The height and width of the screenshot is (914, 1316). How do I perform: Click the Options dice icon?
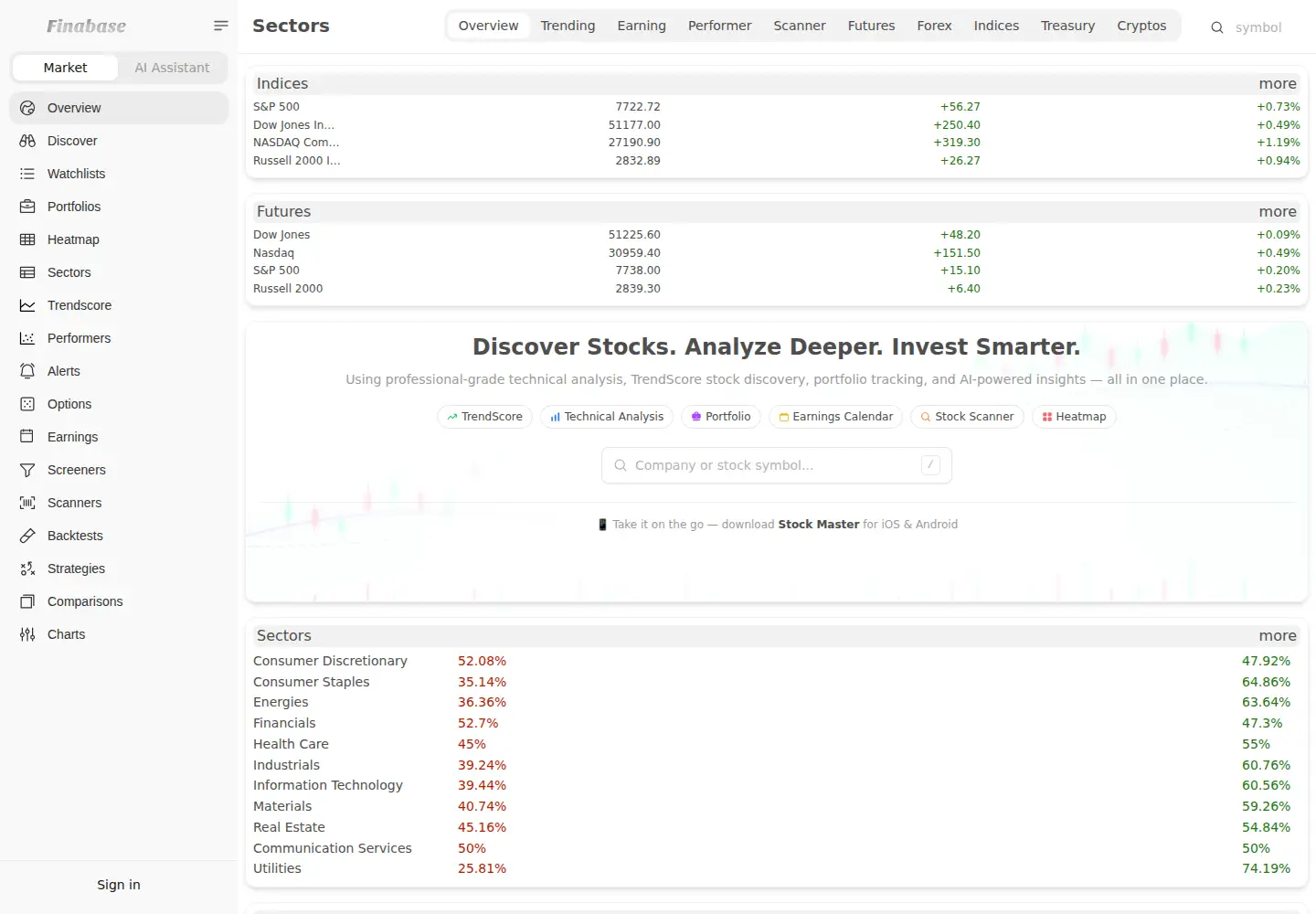click(27, 404)
